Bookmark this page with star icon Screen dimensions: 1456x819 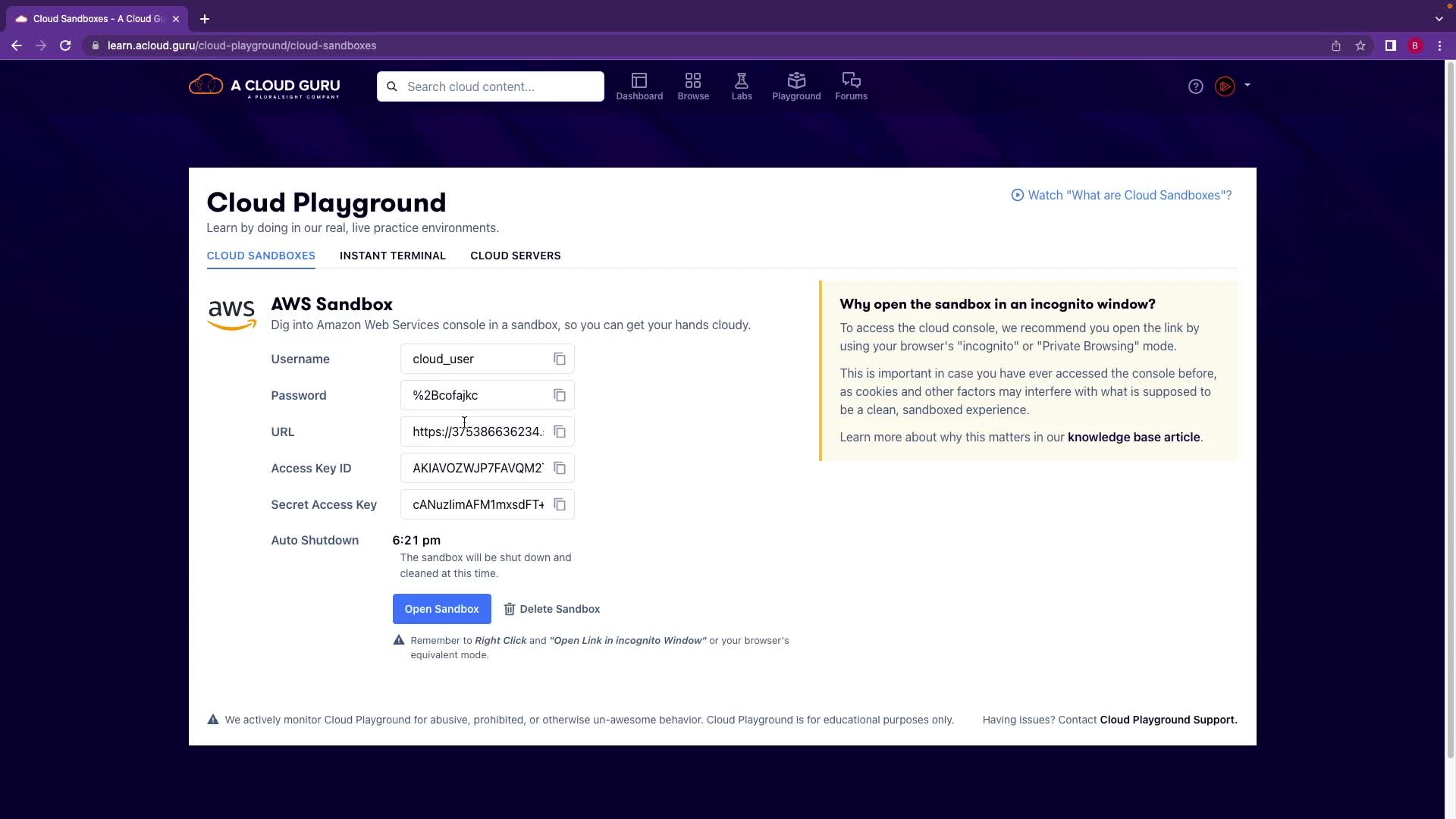pyautogui.click(x=1360, y=45)
